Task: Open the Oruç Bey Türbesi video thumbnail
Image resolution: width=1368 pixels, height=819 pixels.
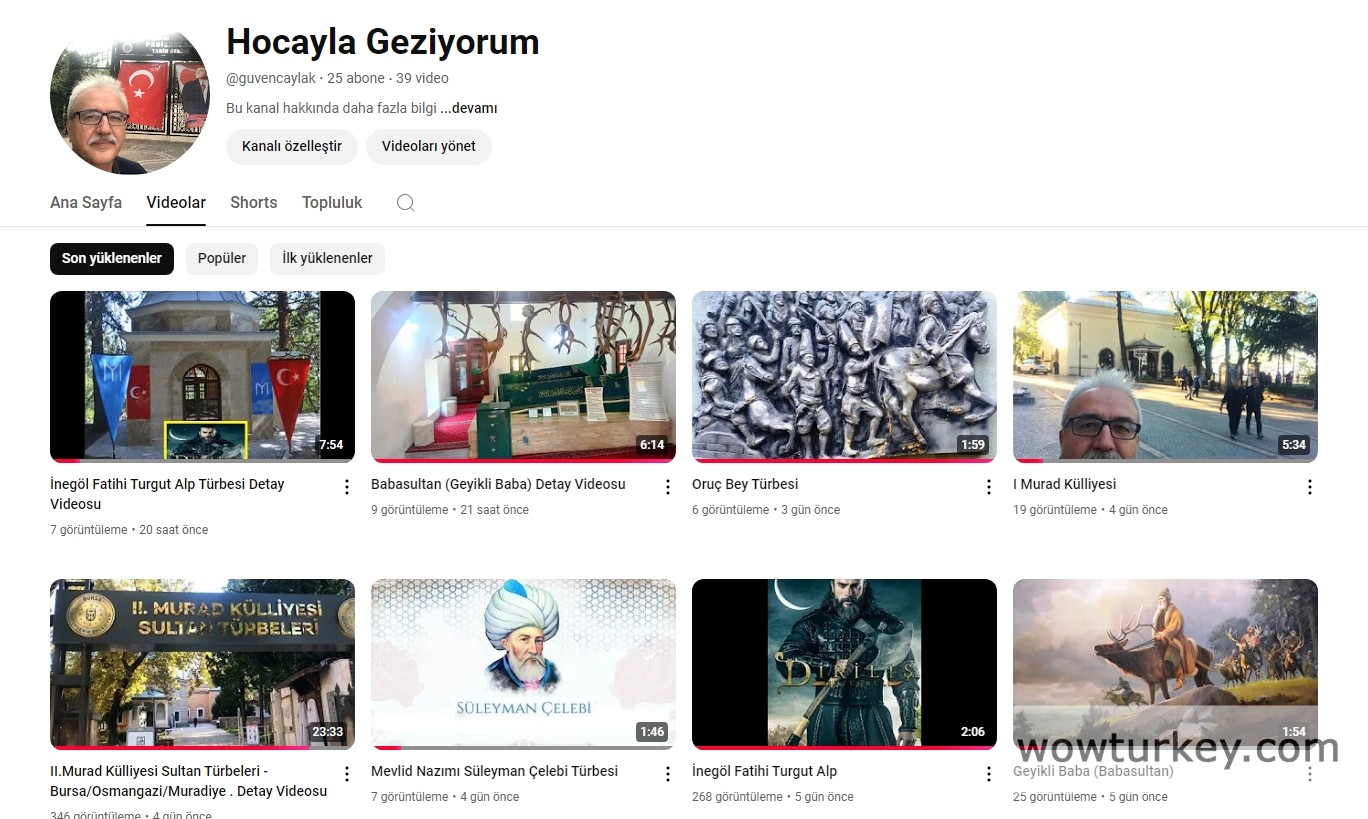Action: (844, 376)
